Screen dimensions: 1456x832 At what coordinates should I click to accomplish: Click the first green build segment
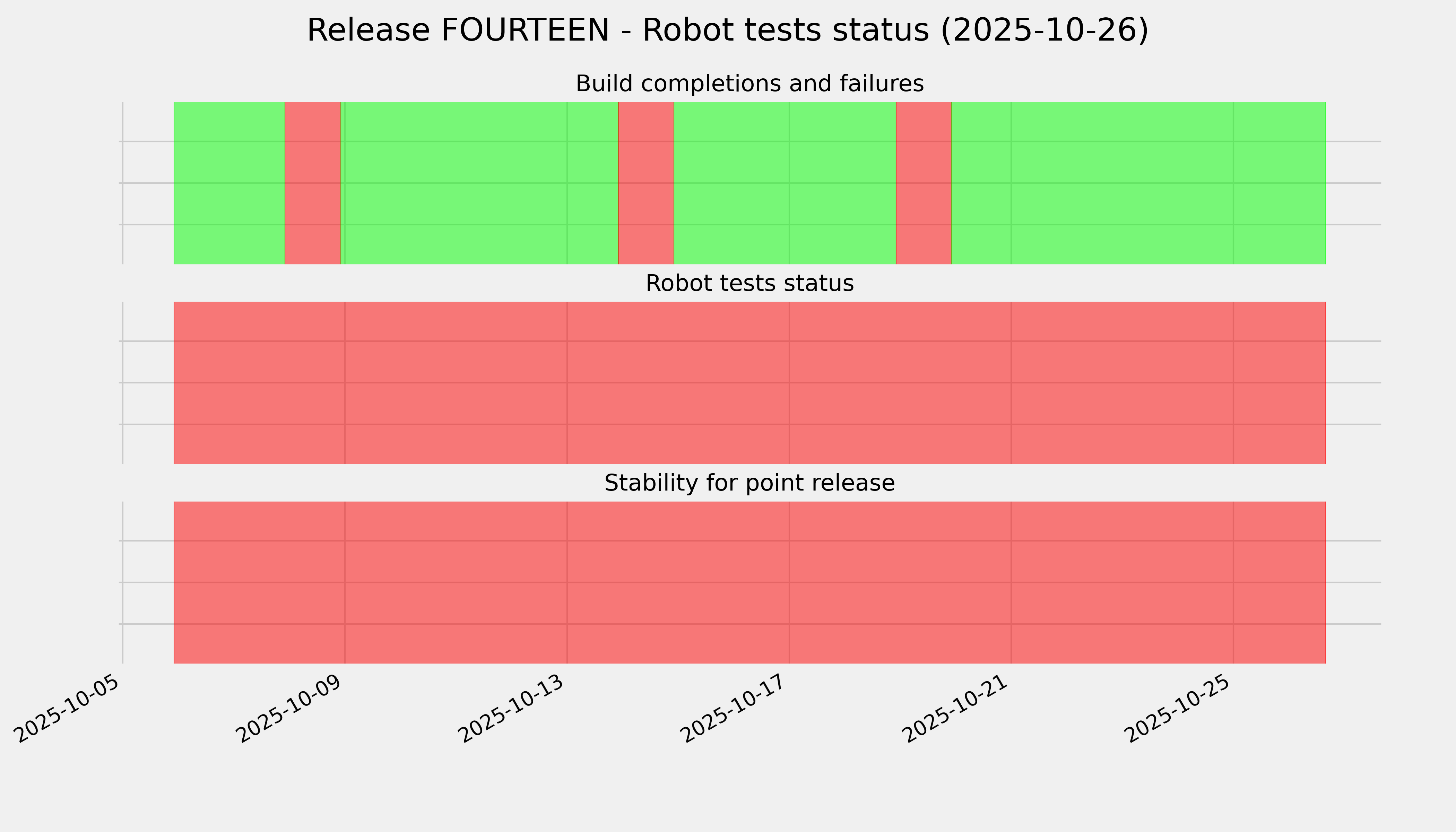tap(228, 183)
